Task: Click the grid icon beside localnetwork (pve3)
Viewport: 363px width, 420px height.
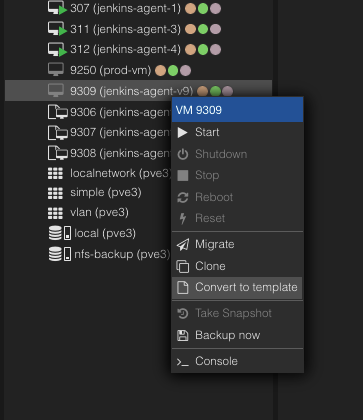Action: point(55,173)
